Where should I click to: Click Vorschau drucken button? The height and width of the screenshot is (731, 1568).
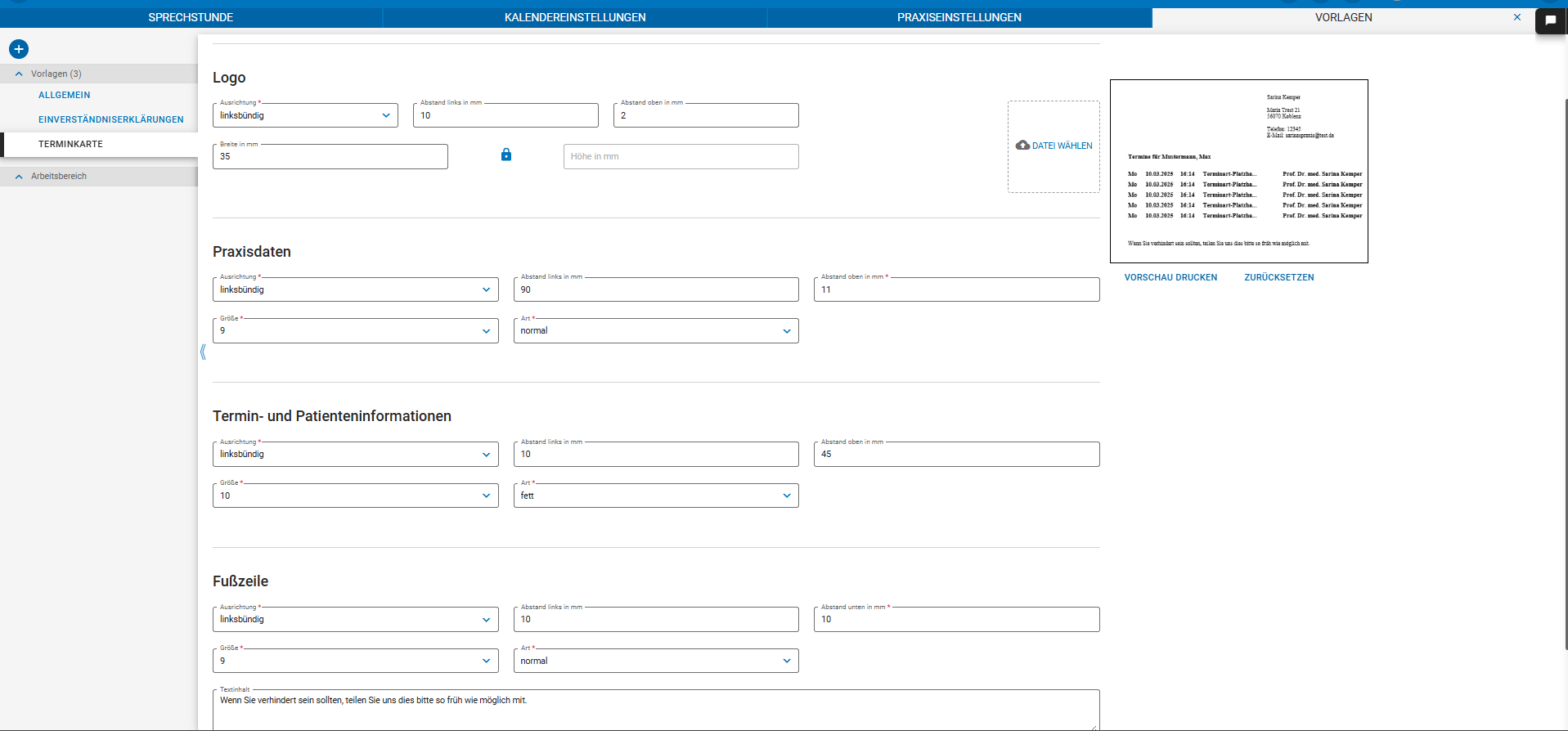click(1170, 277)
